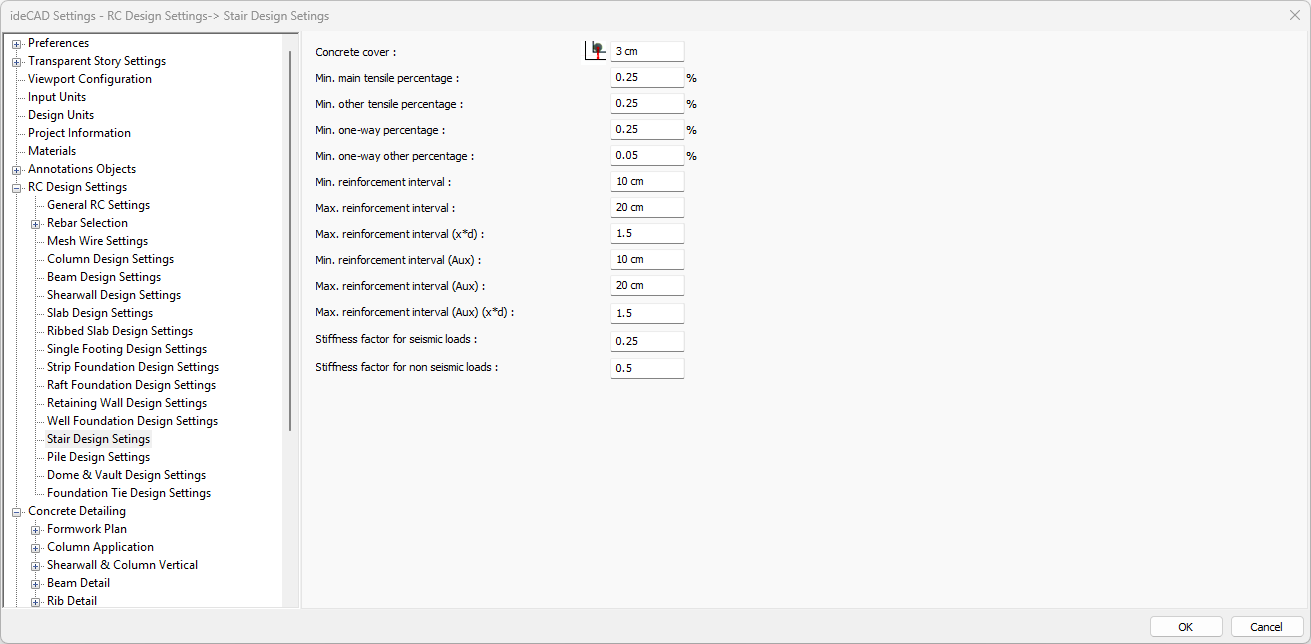Expand the Rebar Selection node
The height and width of the screenshot is (644, 1311).
point(36,224)
